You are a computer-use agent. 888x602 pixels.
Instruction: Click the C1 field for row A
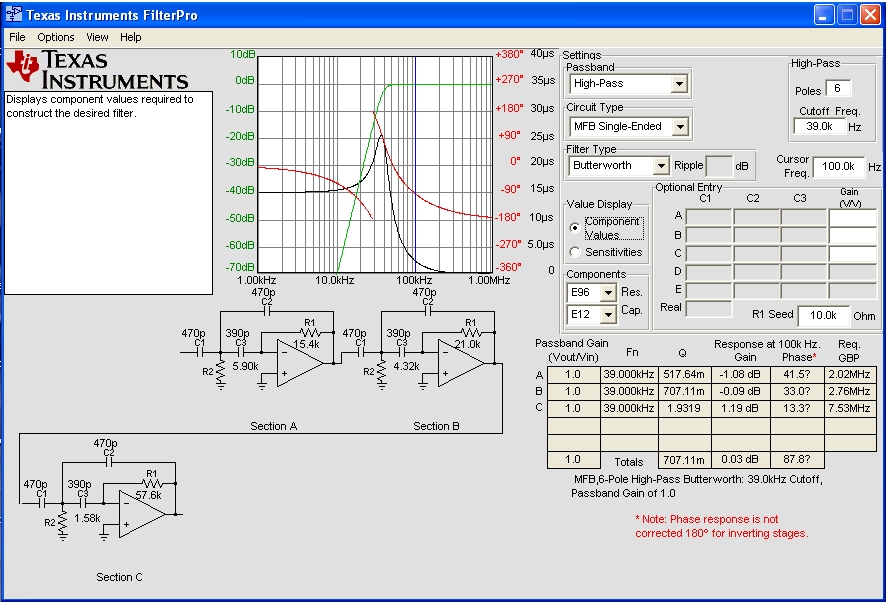709,216
